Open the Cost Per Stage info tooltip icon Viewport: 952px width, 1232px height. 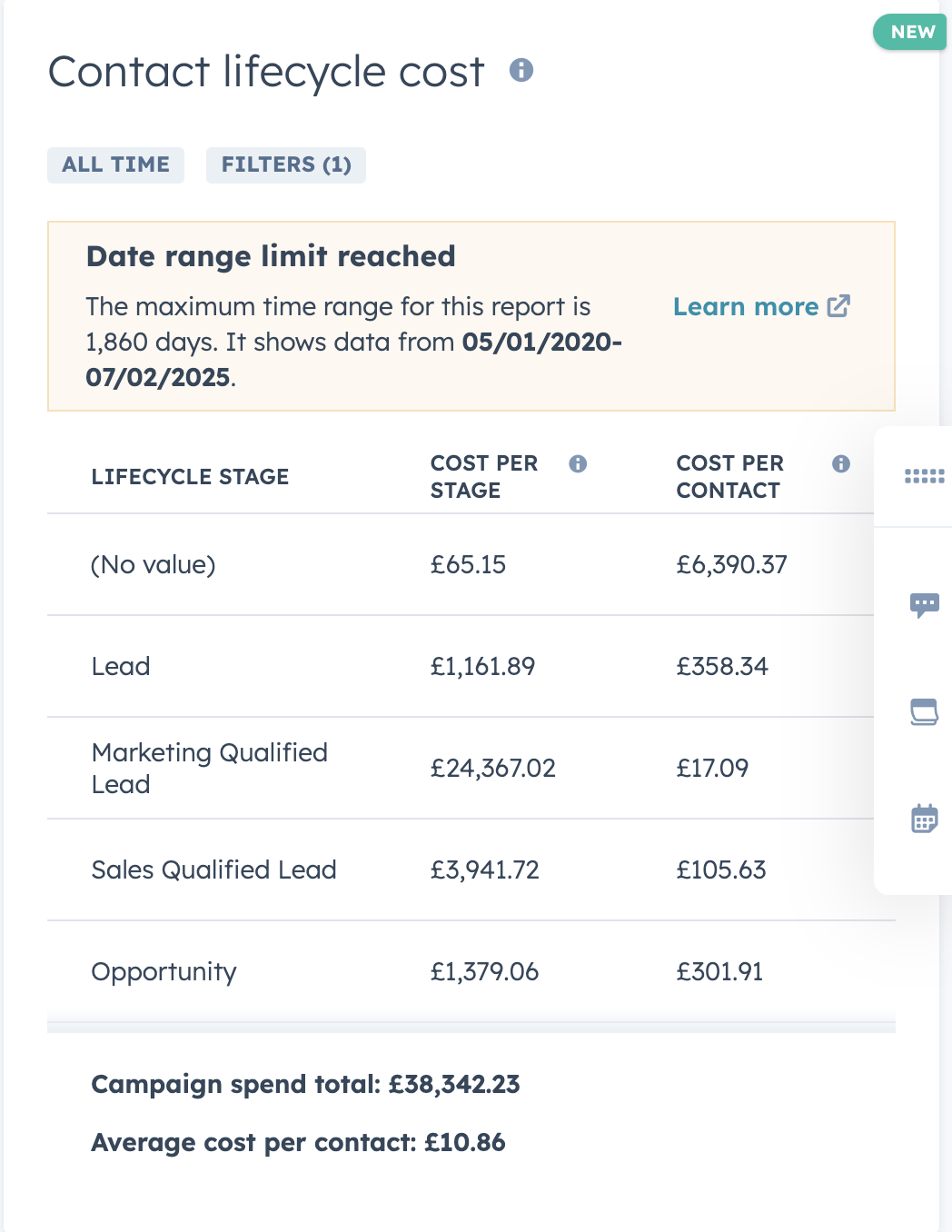click(x=579, y=463)
